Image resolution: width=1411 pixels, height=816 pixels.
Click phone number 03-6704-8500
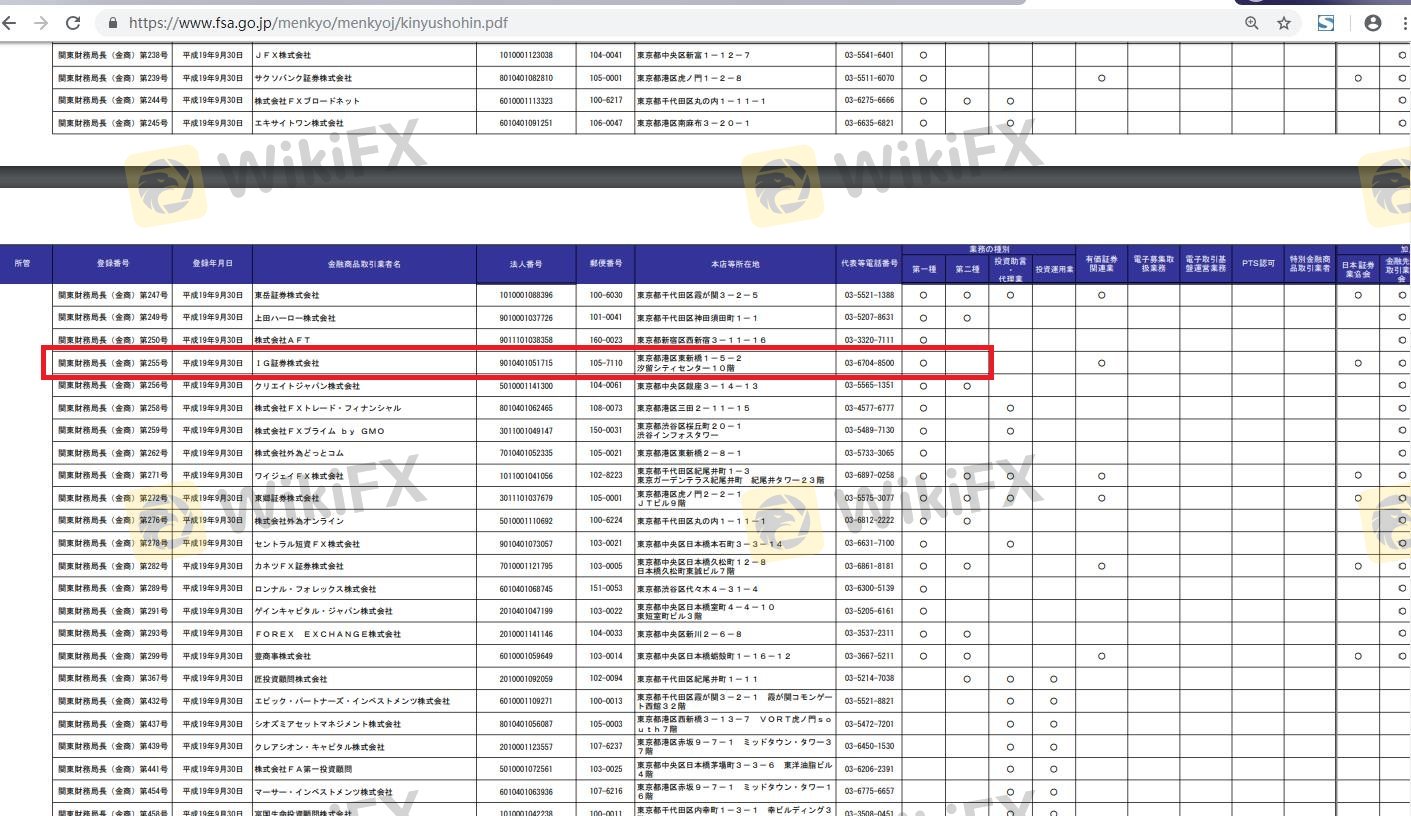pyautogui.click(x=869, y=363)
